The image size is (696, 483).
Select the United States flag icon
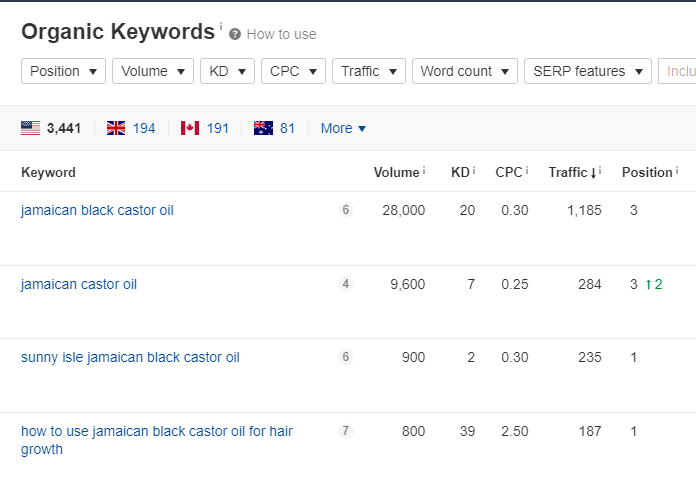click(x=31, y=128)
